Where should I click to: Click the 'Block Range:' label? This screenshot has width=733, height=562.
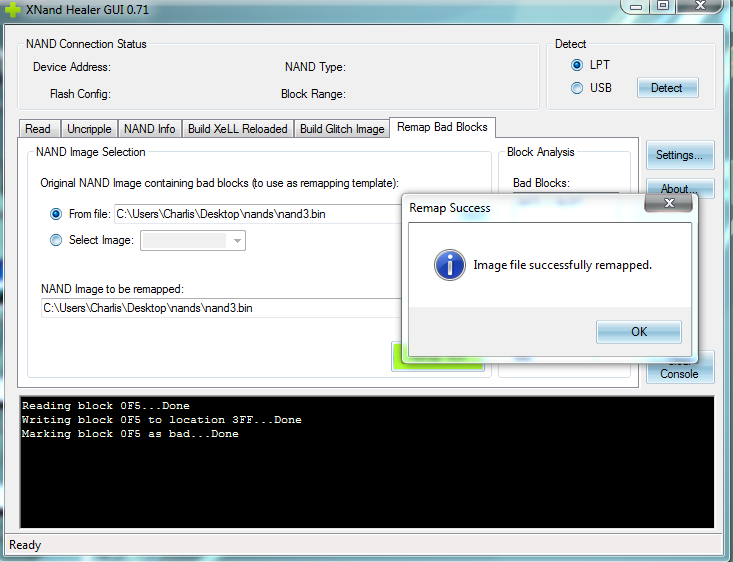pos(313,94)
